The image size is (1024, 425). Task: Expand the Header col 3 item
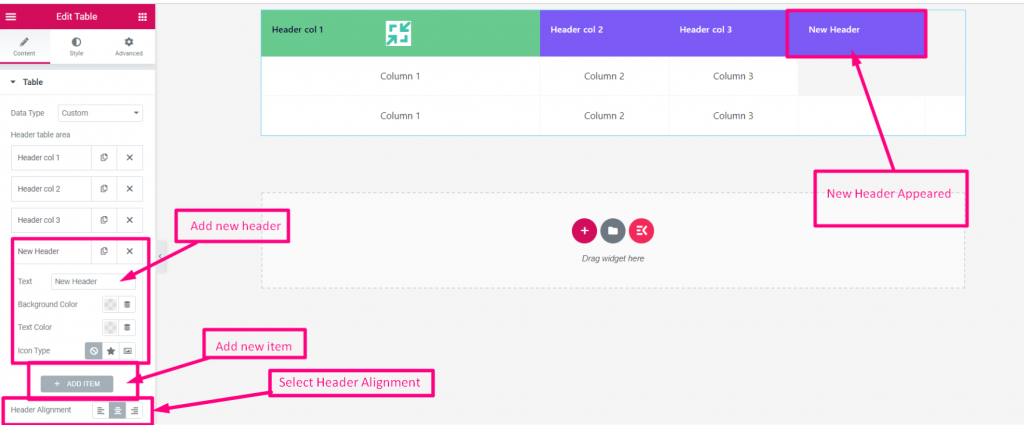pos(52,220)
